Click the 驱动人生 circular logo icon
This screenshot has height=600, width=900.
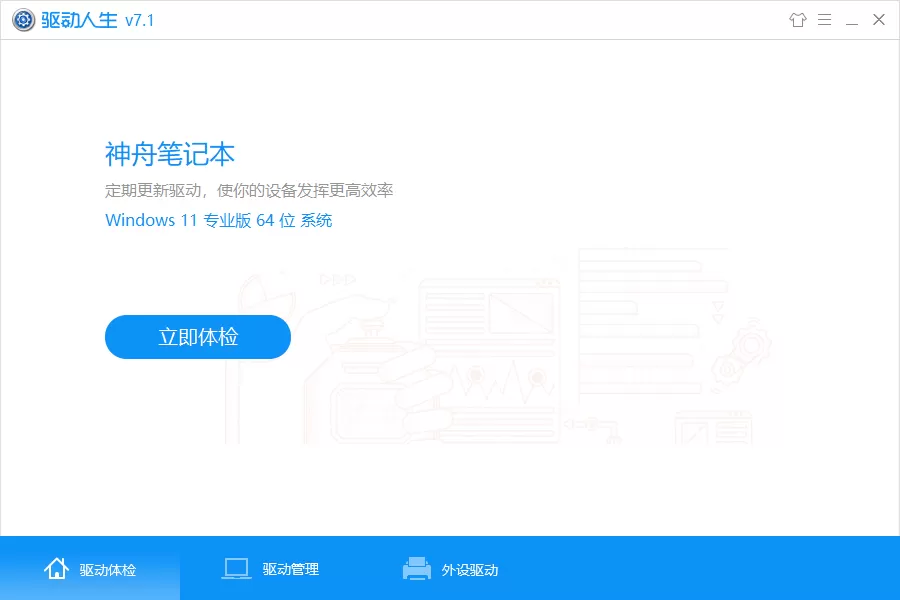click(22, 19)
